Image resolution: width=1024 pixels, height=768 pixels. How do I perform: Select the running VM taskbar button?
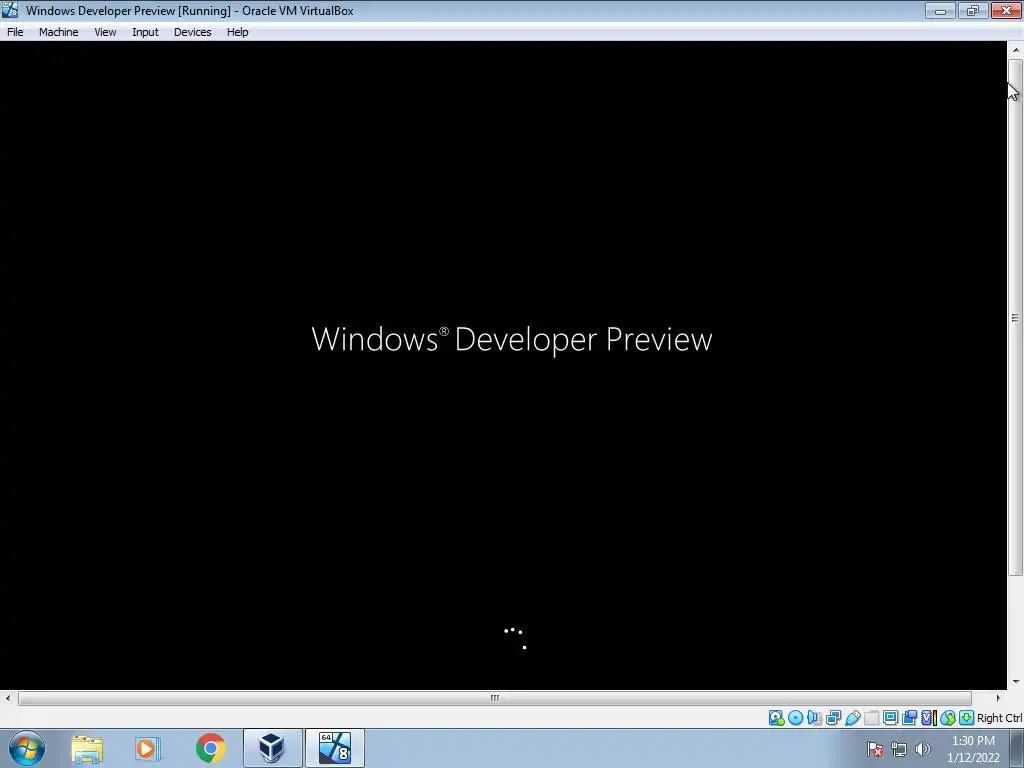[335, 748]
